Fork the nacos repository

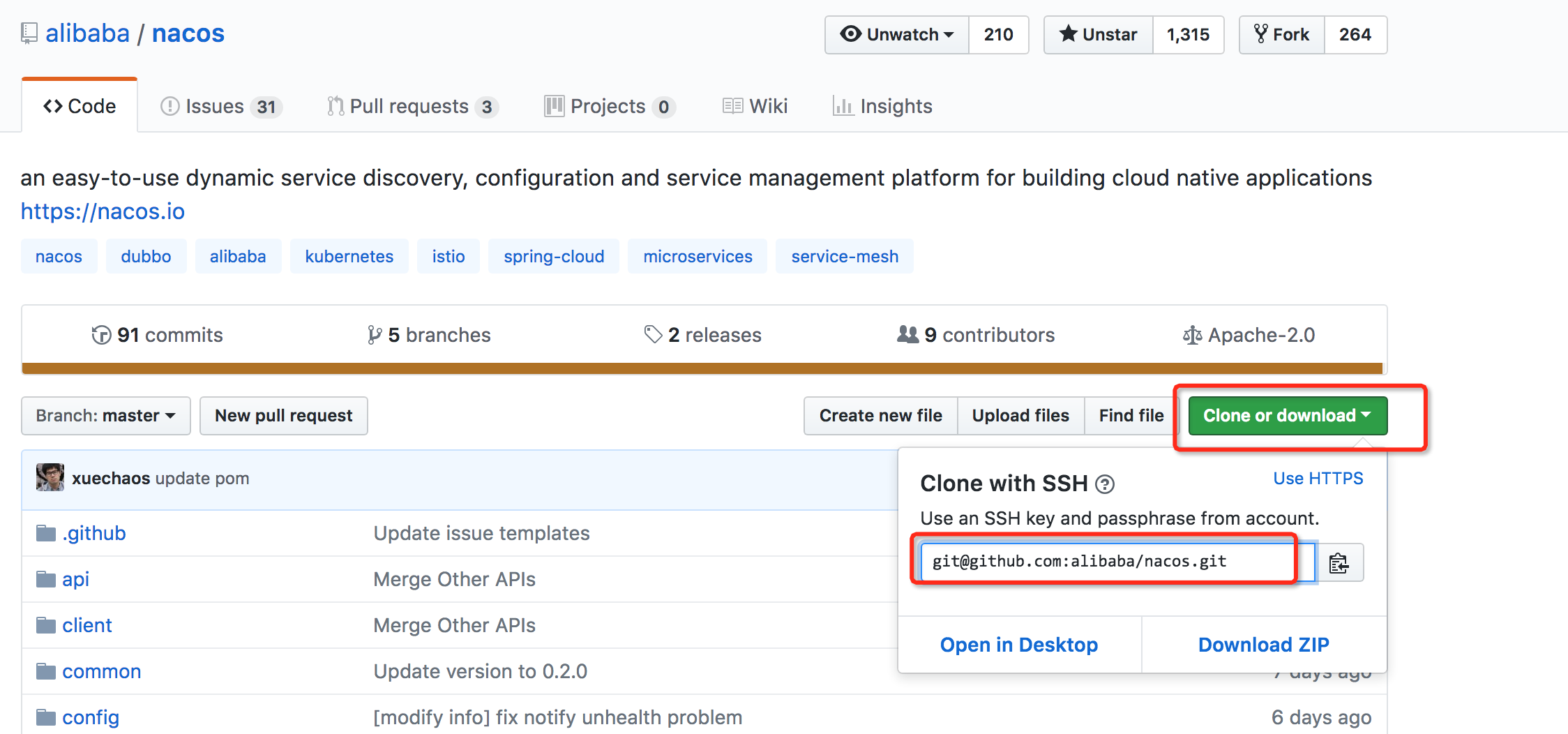point(1281,34)
